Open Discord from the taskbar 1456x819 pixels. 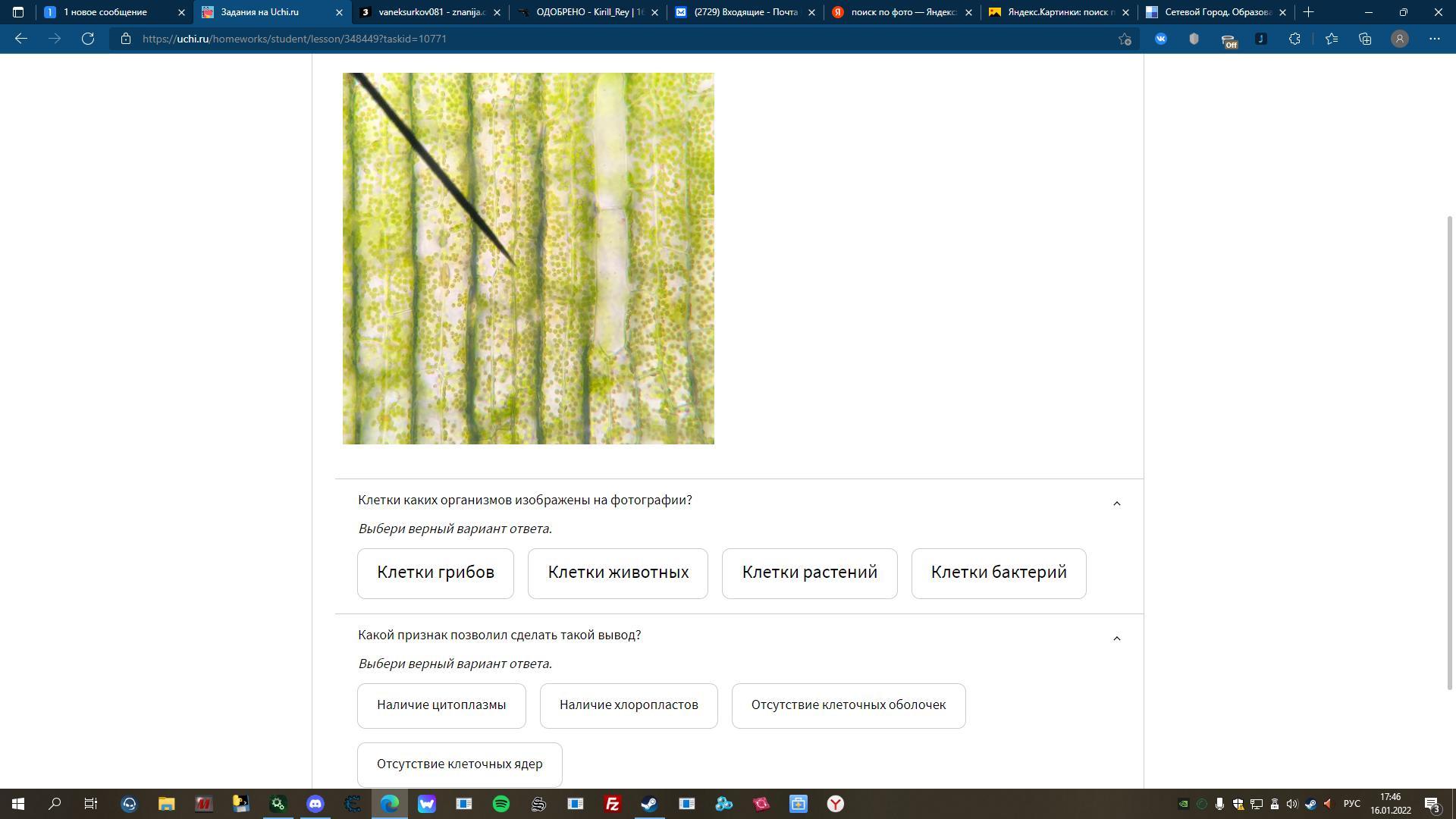[315, 804]
